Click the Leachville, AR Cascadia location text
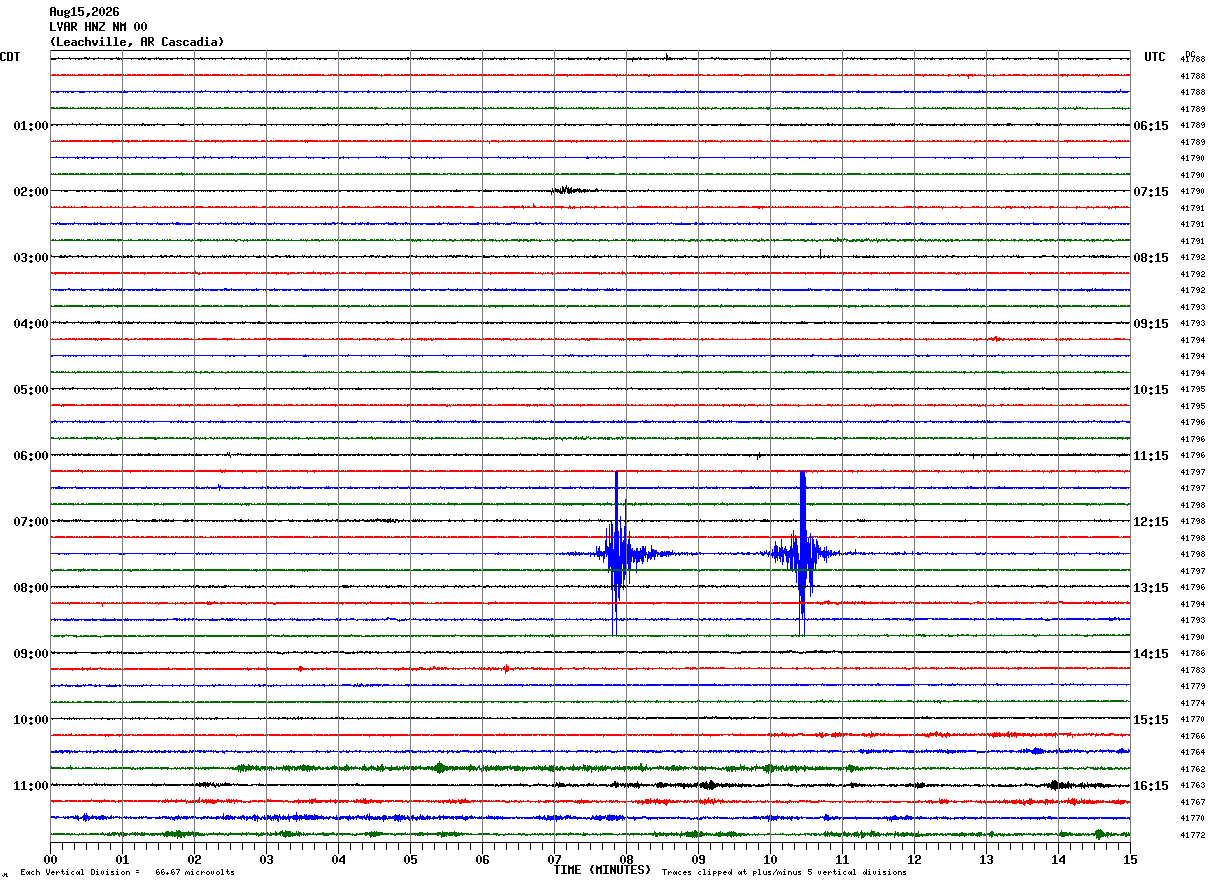Screen dimensions: 1210x886 (137, 42)
